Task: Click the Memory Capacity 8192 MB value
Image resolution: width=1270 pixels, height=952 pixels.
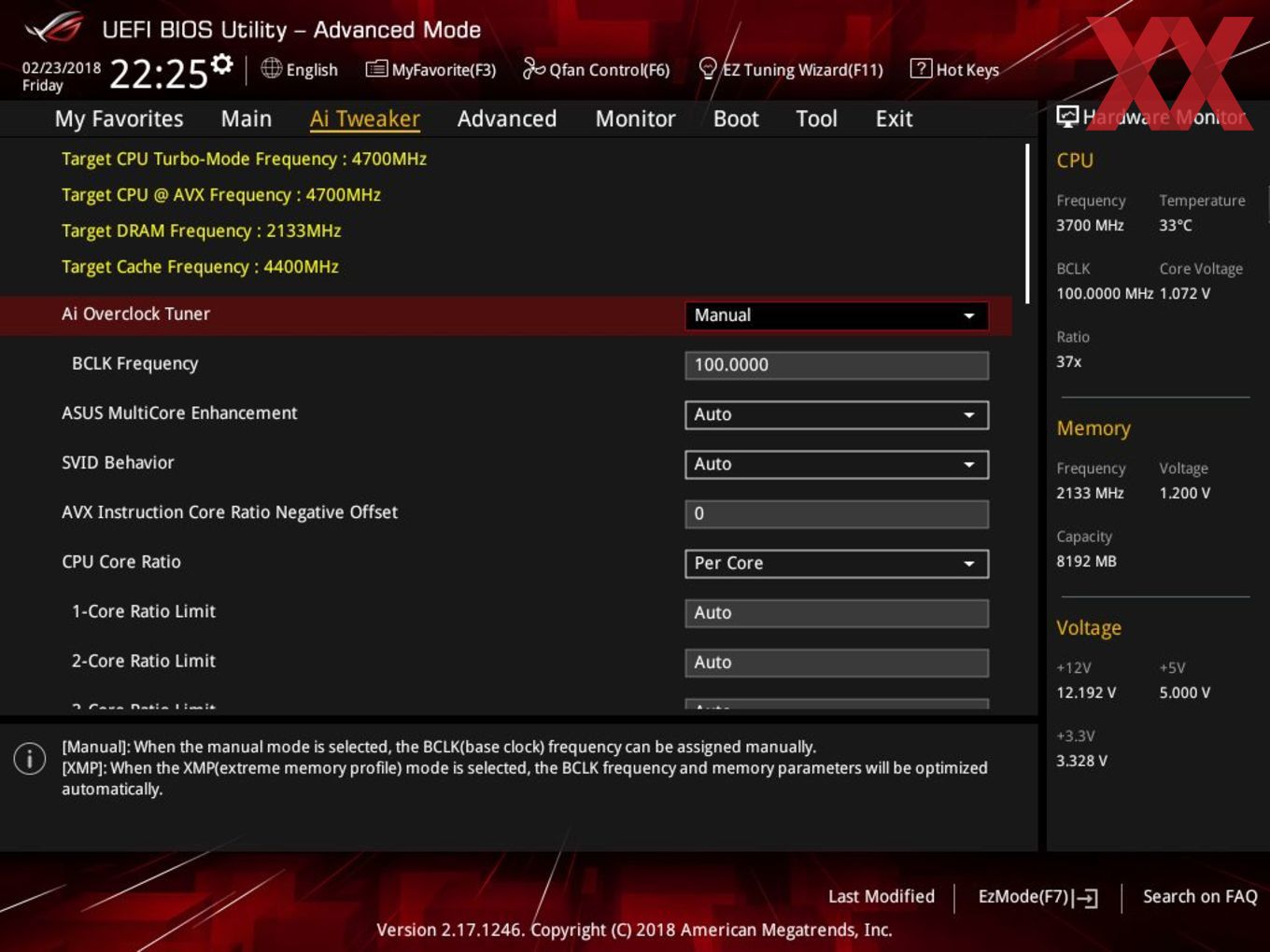Action: point(1086,561)
